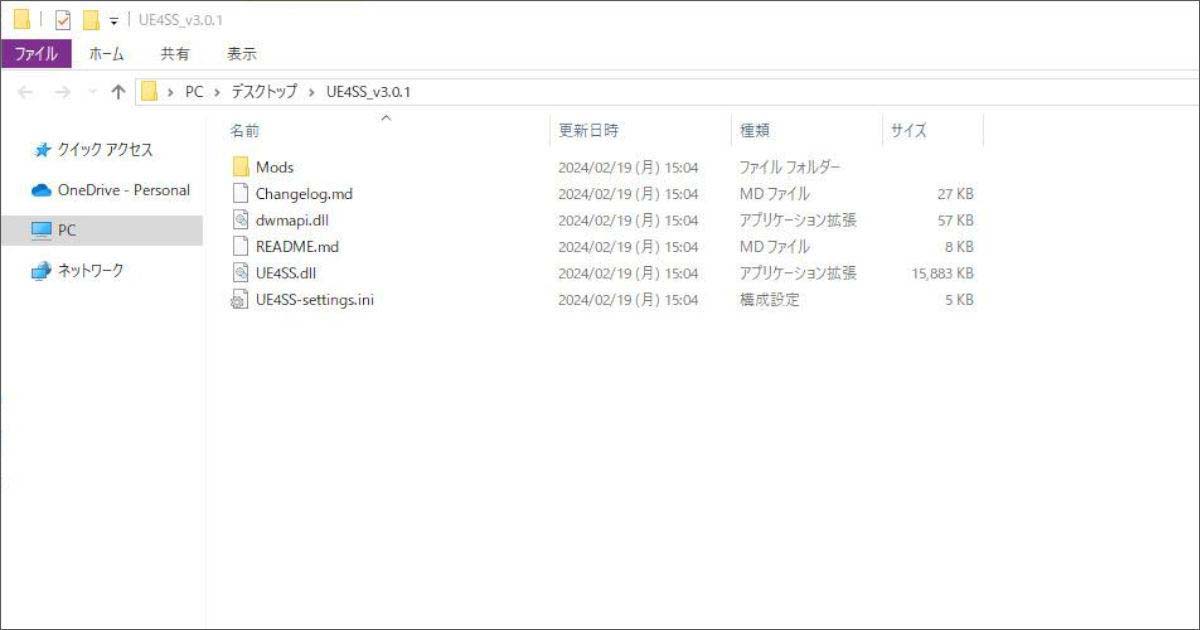1200x630 pixels.
Task: Select ネットワーク in navigation pane
Action: tap(91, 270)
